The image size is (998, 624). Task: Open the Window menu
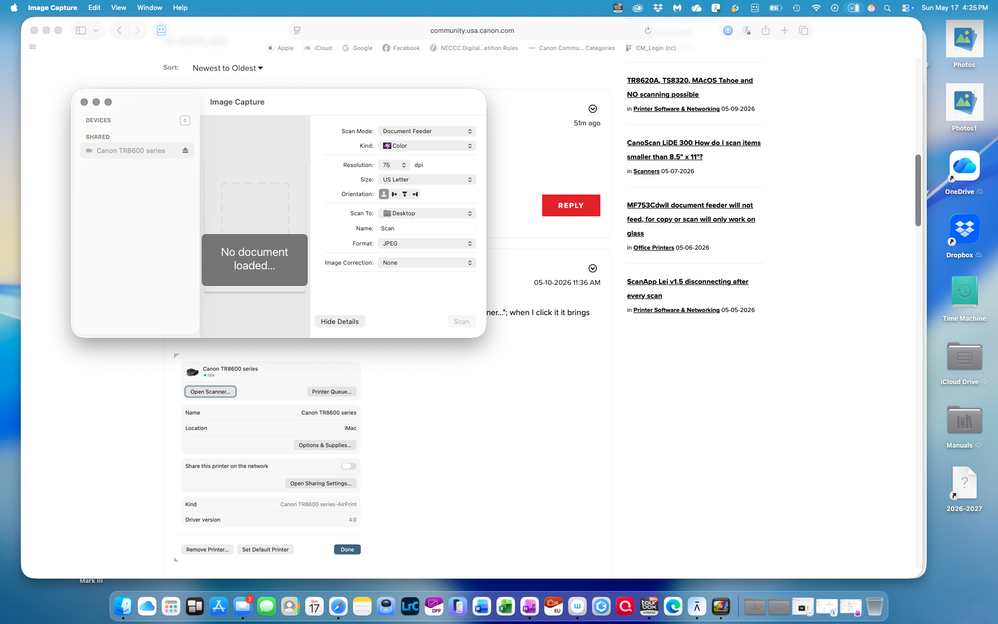[150, 8]
